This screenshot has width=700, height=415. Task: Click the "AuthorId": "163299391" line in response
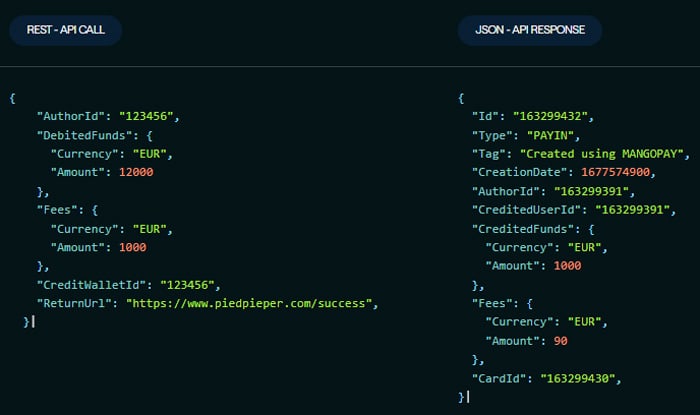pyautogui.click(x=554, y=191)
